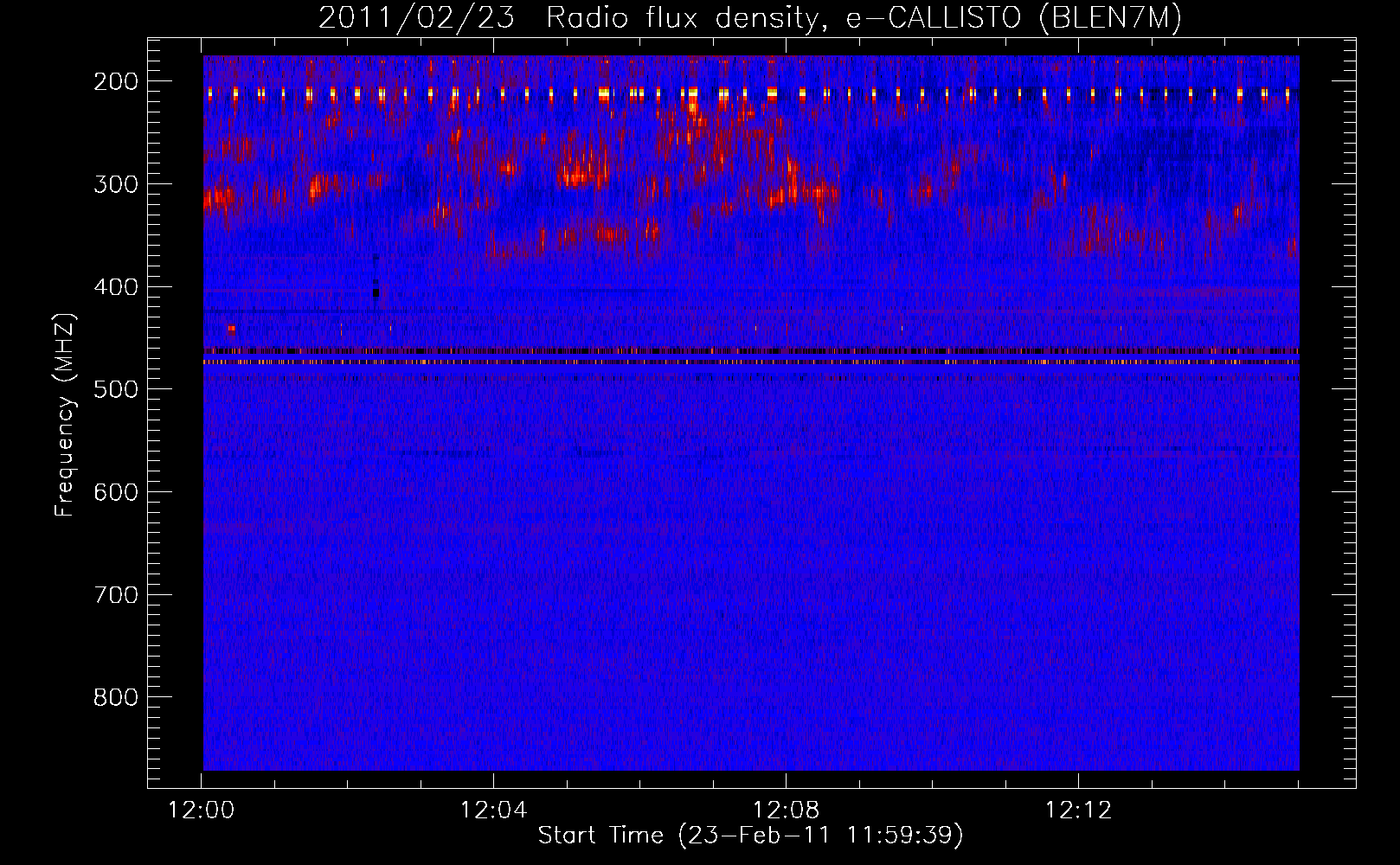Select the 200 frequency tick label
1400x865 pixels.
(x=116, y=81)
